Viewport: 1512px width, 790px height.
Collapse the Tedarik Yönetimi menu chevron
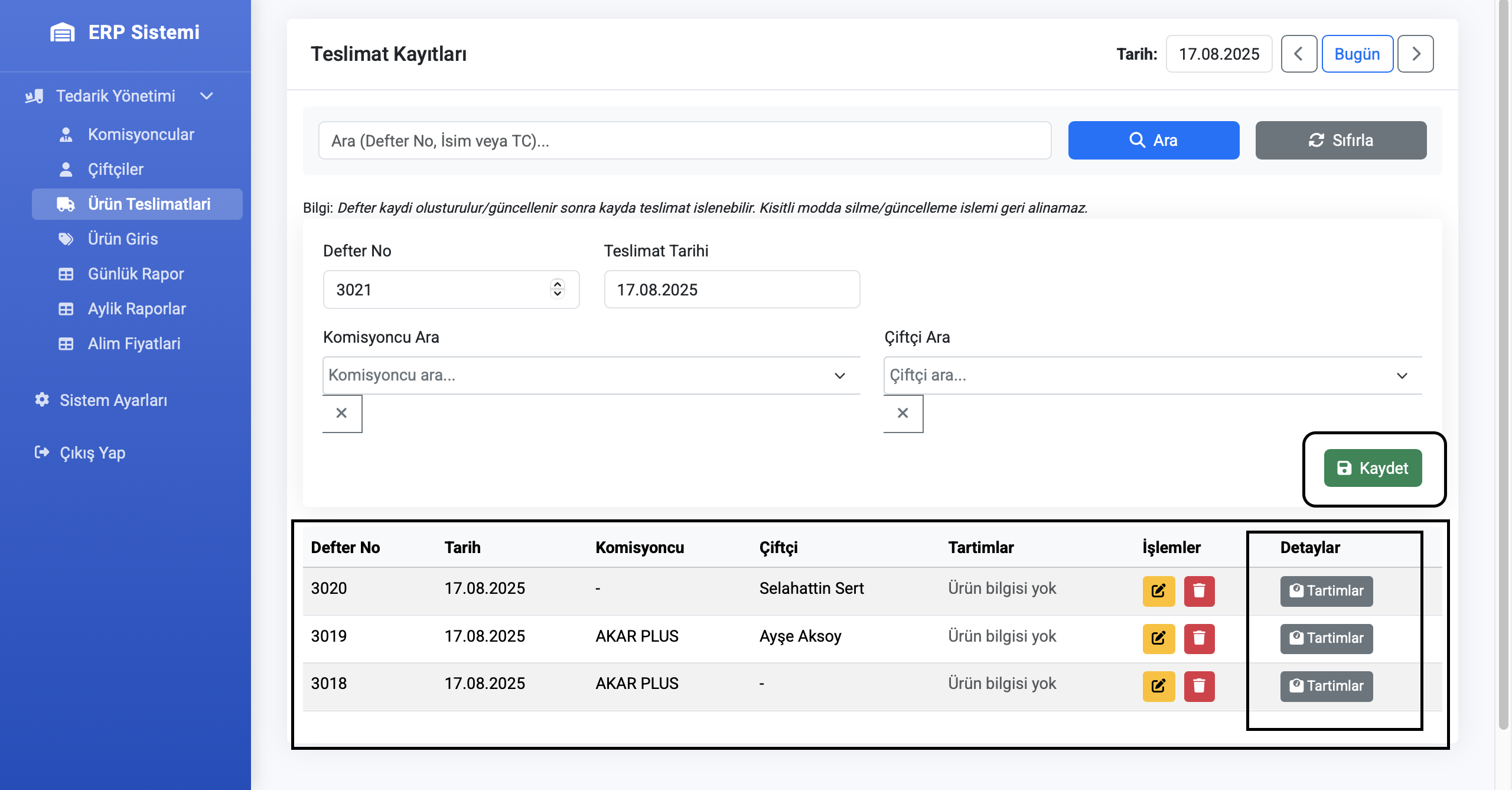pos(207,96)
